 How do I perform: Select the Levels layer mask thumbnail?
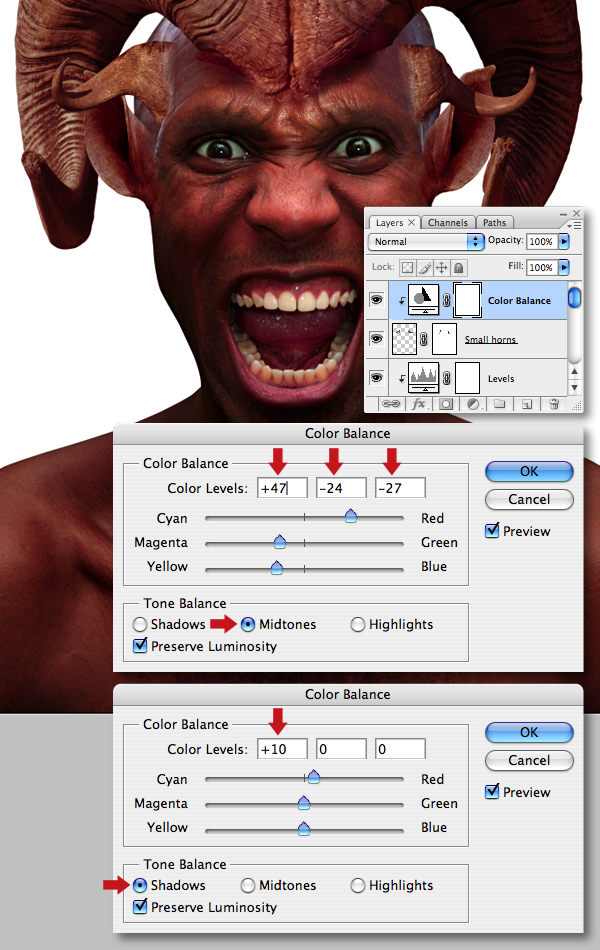coord(467,377)
